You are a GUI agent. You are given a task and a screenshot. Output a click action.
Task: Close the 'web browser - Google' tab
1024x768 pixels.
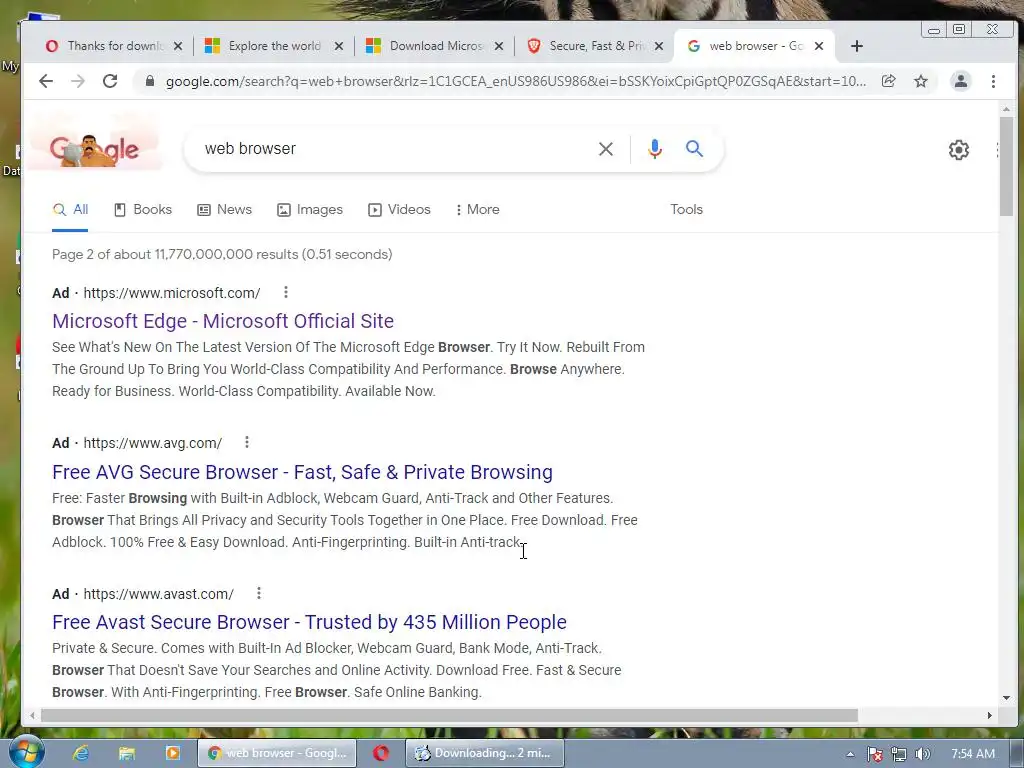click(x=819, y=46)
